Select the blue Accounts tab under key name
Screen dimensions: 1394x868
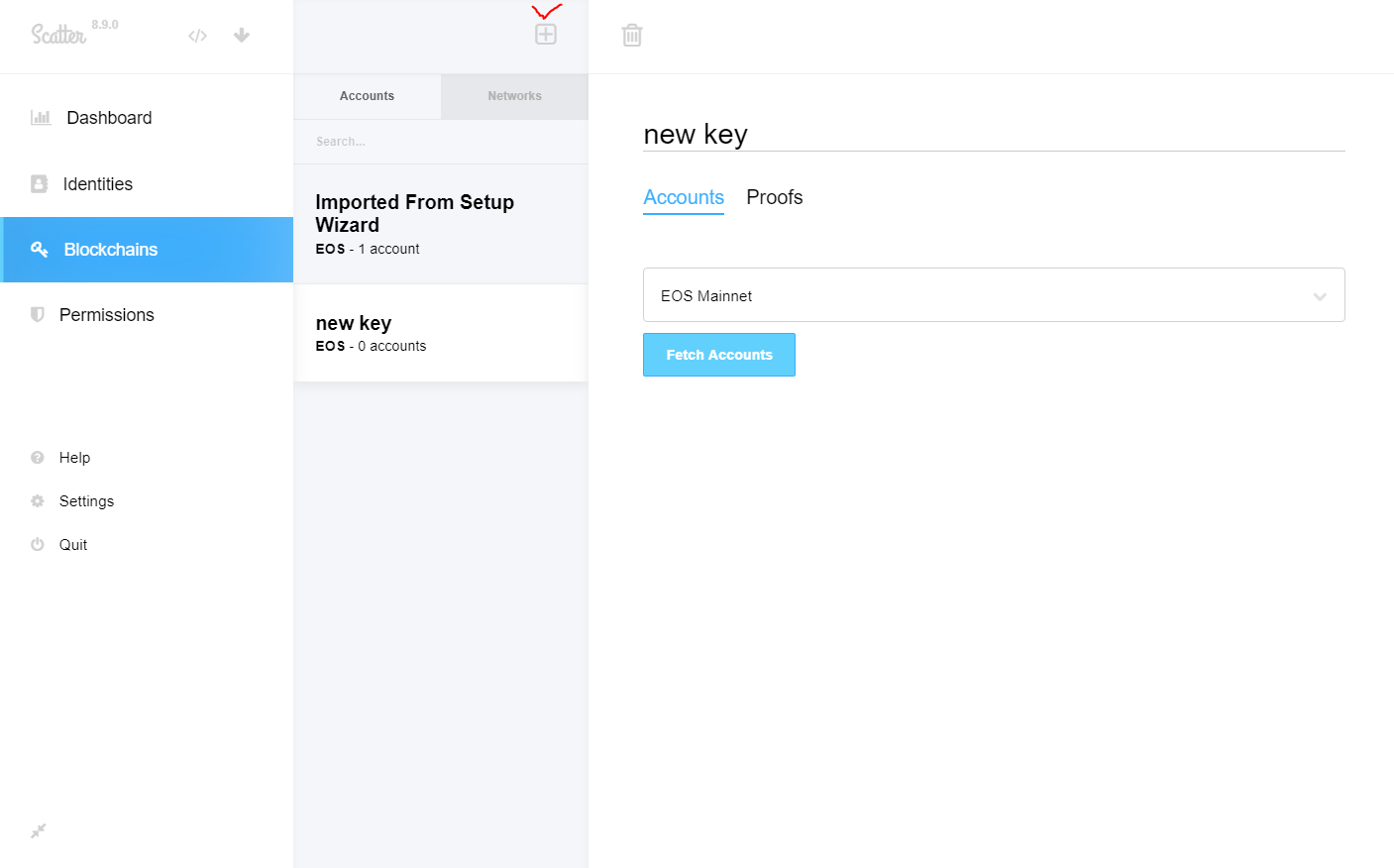coord(684,197)
